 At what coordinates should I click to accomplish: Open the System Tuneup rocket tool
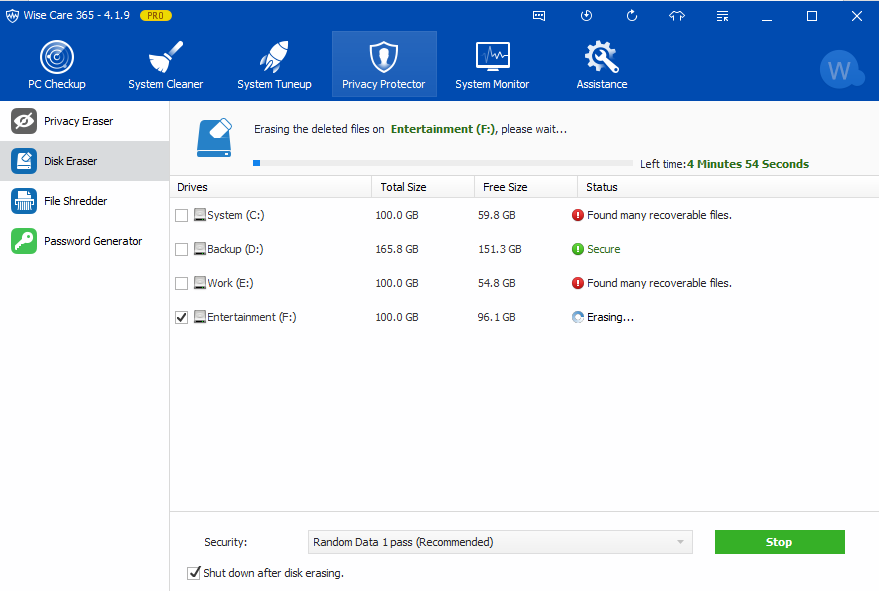point(274,62)
